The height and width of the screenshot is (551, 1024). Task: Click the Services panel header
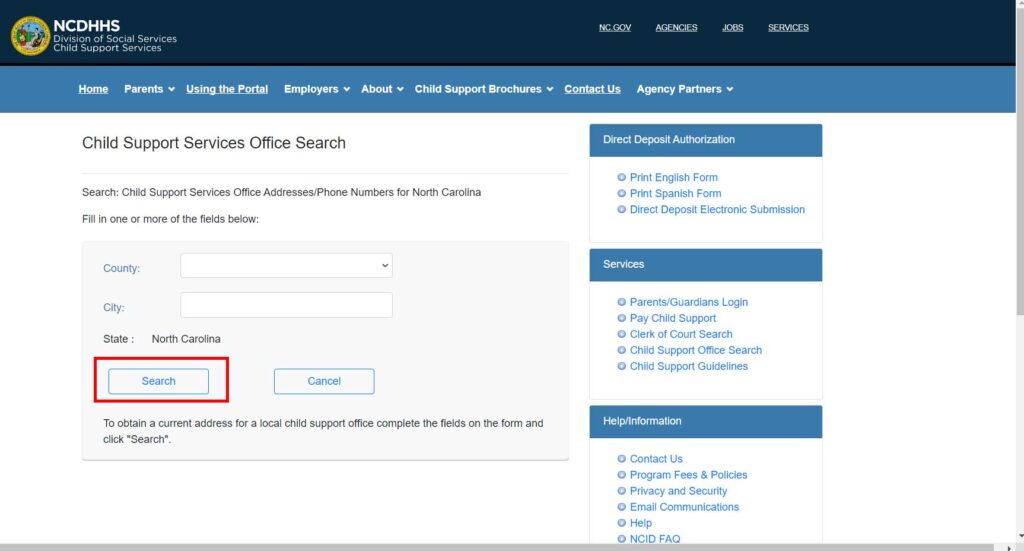pos(705,264)
